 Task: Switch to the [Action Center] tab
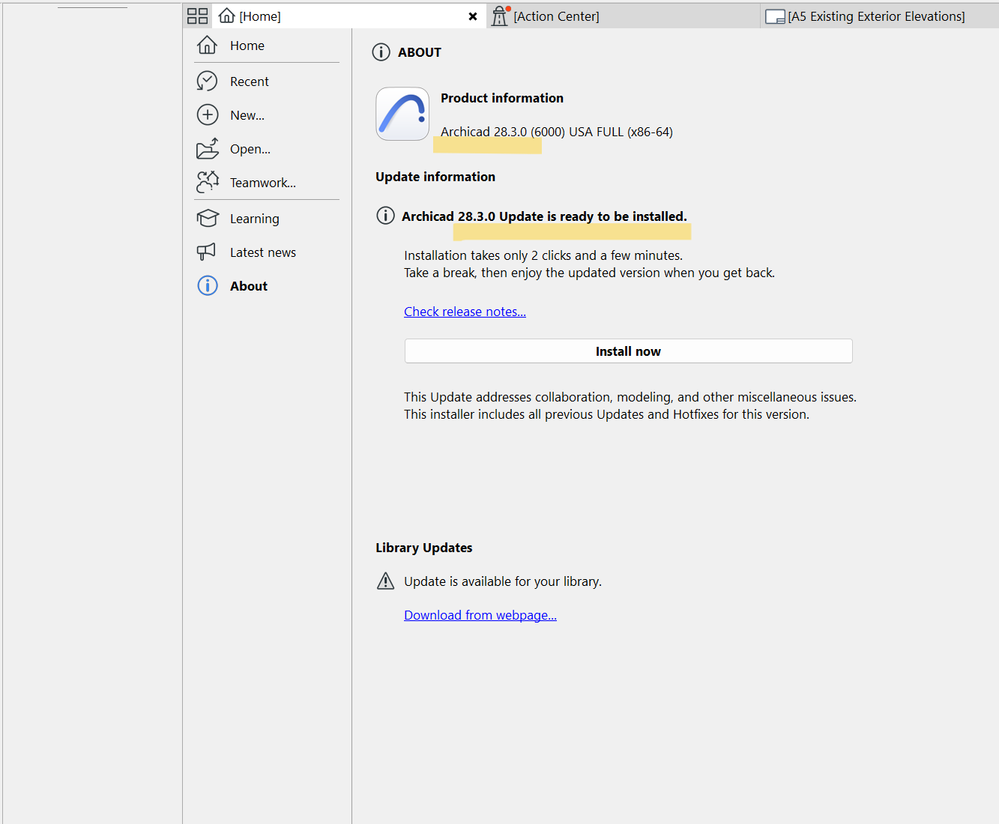pos(623,16)
